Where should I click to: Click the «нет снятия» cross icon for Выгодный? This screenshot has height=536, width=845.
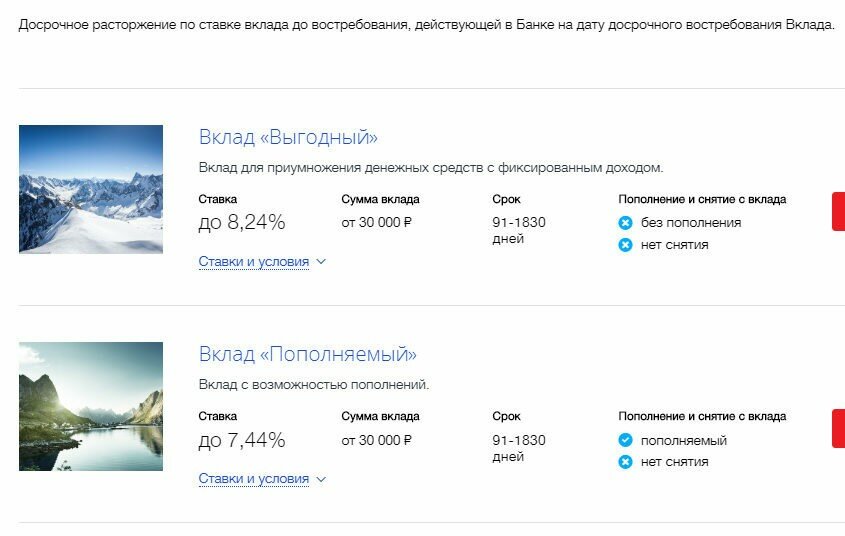(626, 245)
